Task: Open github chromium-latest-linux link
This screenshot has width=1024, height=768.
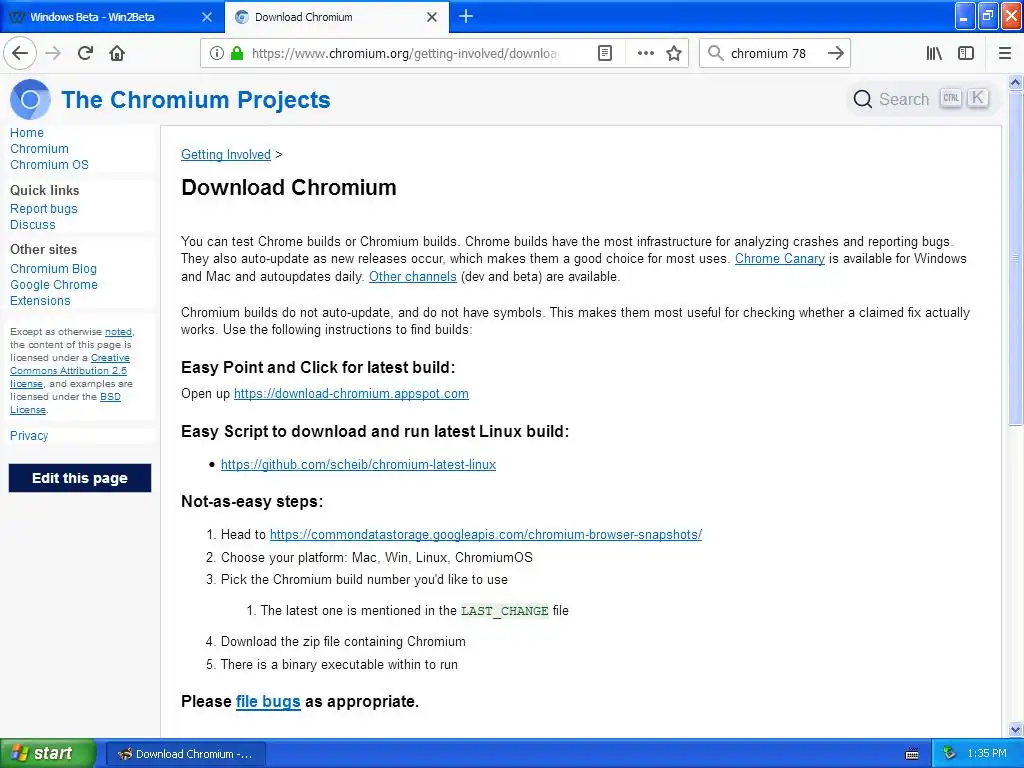Action: coord(359,464)
